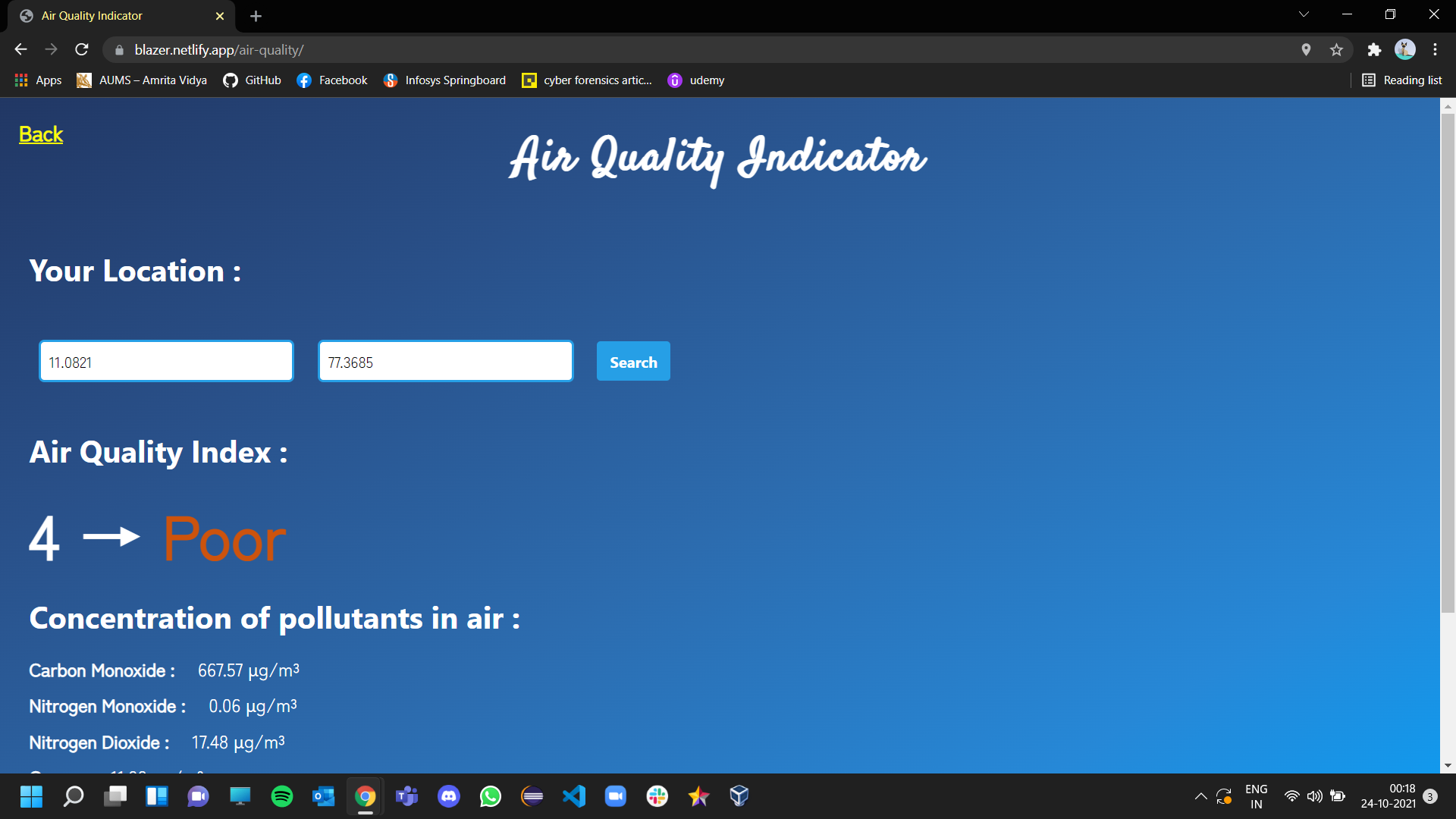The image size is (1456, 819).
Task: Open the Spotify taskbar icon
Action: pos(282,796)
